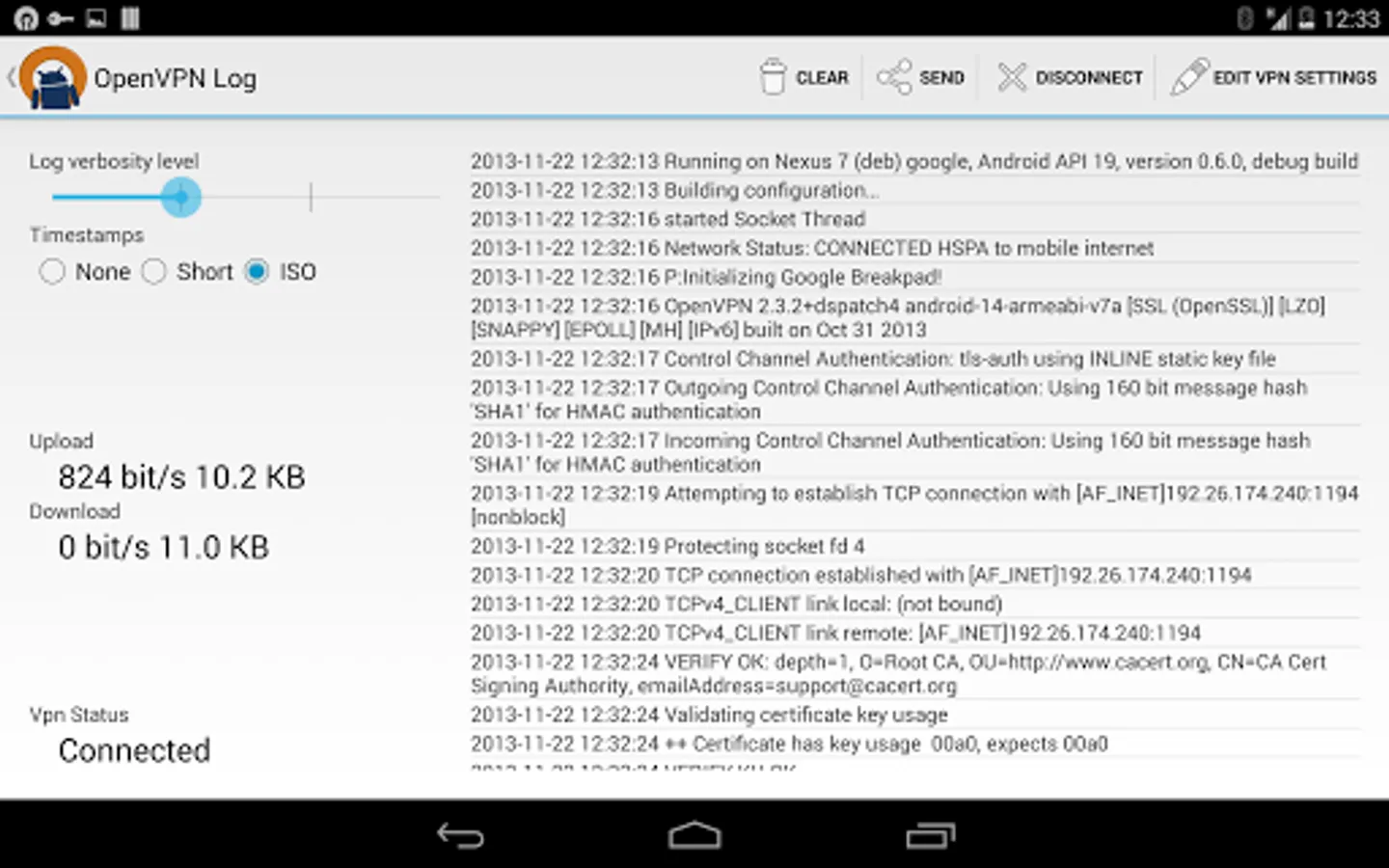The image size is (1389, 868).
Task: Tap the battery status icon
Action: pos(1306,18)
